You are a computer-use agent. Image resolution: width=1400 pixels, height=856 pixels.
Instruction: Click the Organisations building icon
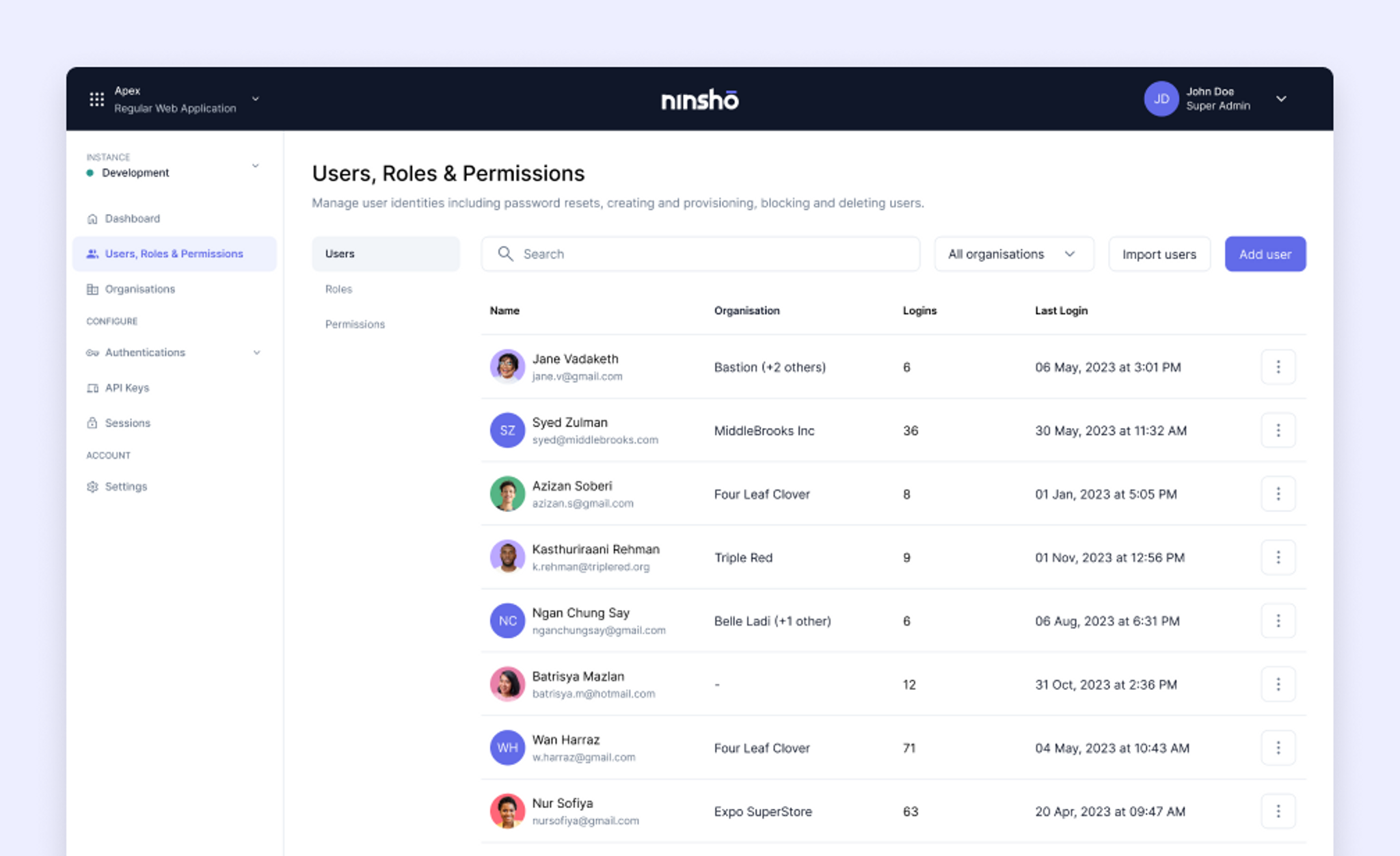(92, 289)
